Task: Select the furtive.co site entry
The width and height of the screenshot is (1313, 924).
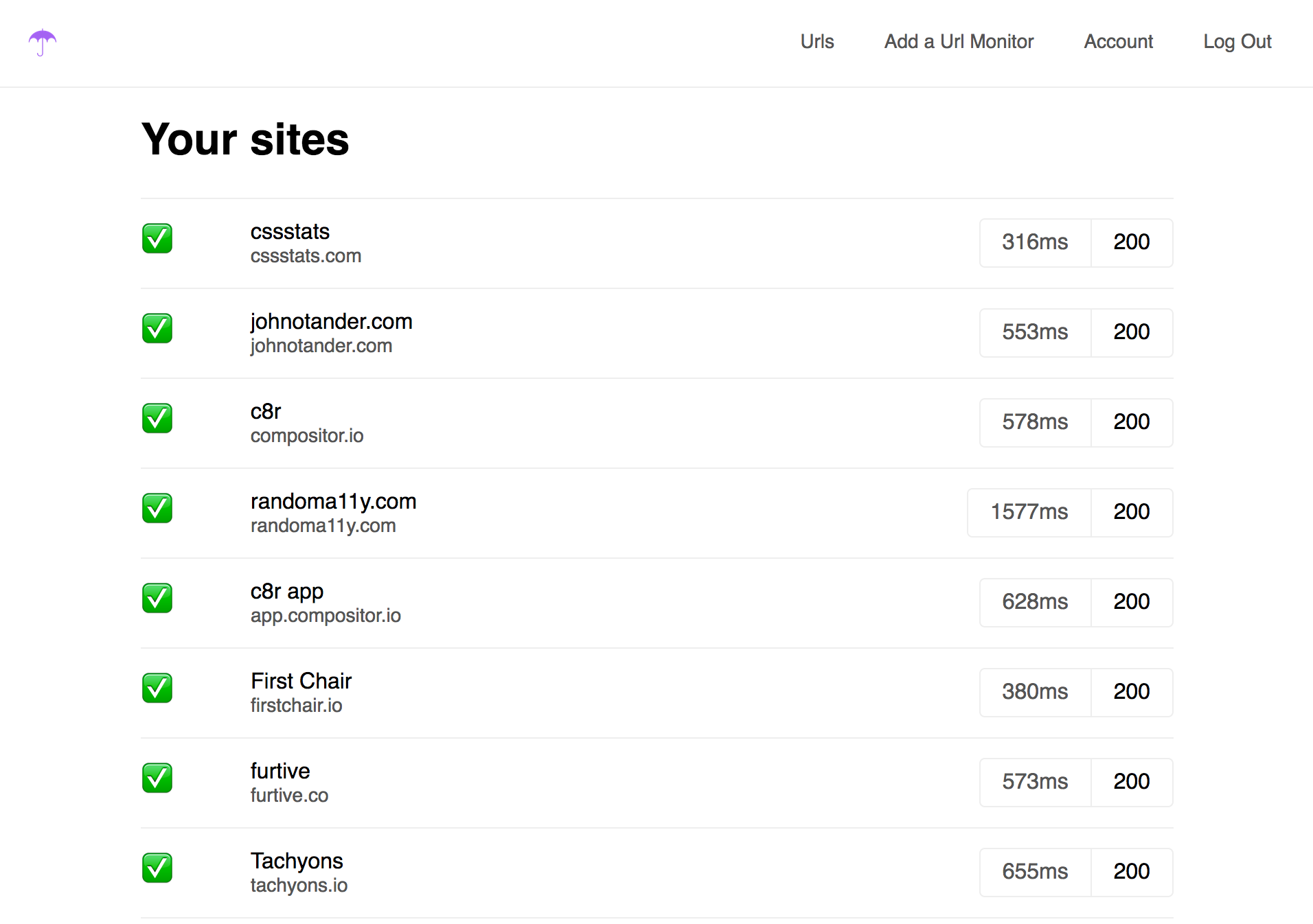Action: 289,782
